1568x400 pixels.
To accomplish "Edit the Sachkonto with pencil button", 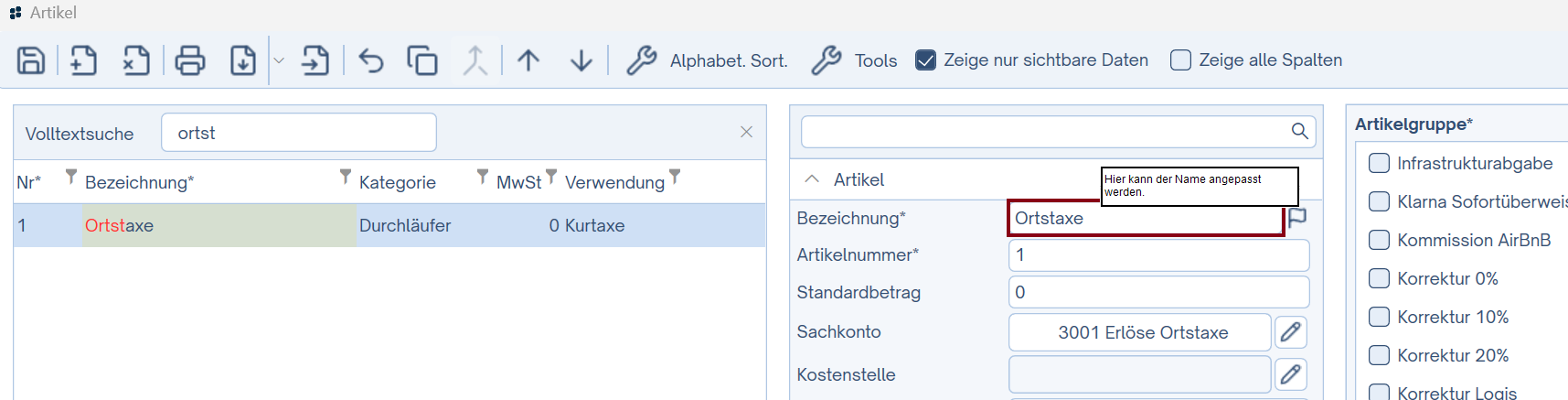I will click(1290, 332).
